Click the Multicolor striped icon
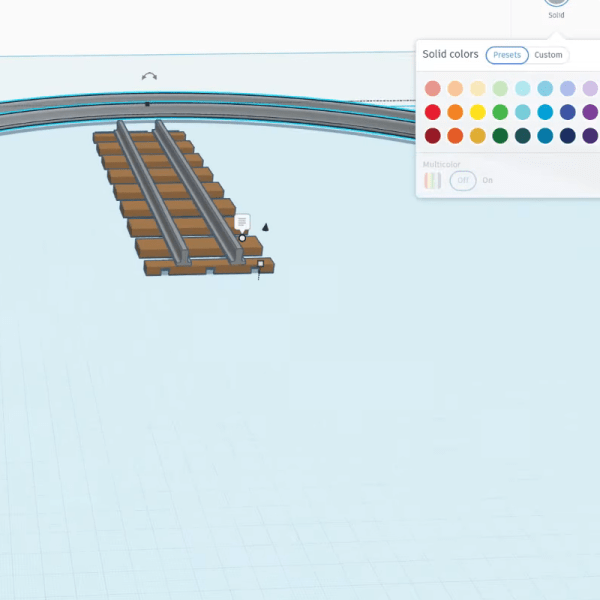 tap(432, 181)
